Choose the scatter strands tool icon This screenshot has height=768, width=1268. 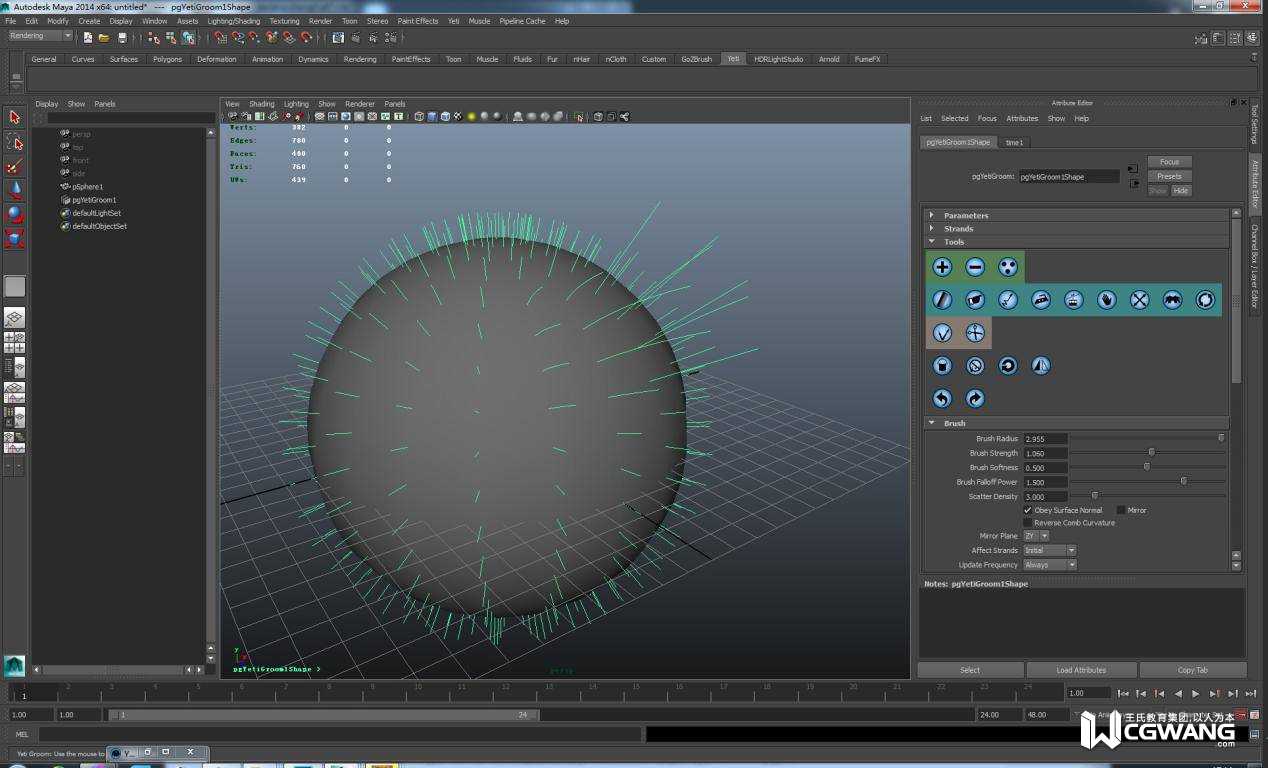tap(1008, 267)
